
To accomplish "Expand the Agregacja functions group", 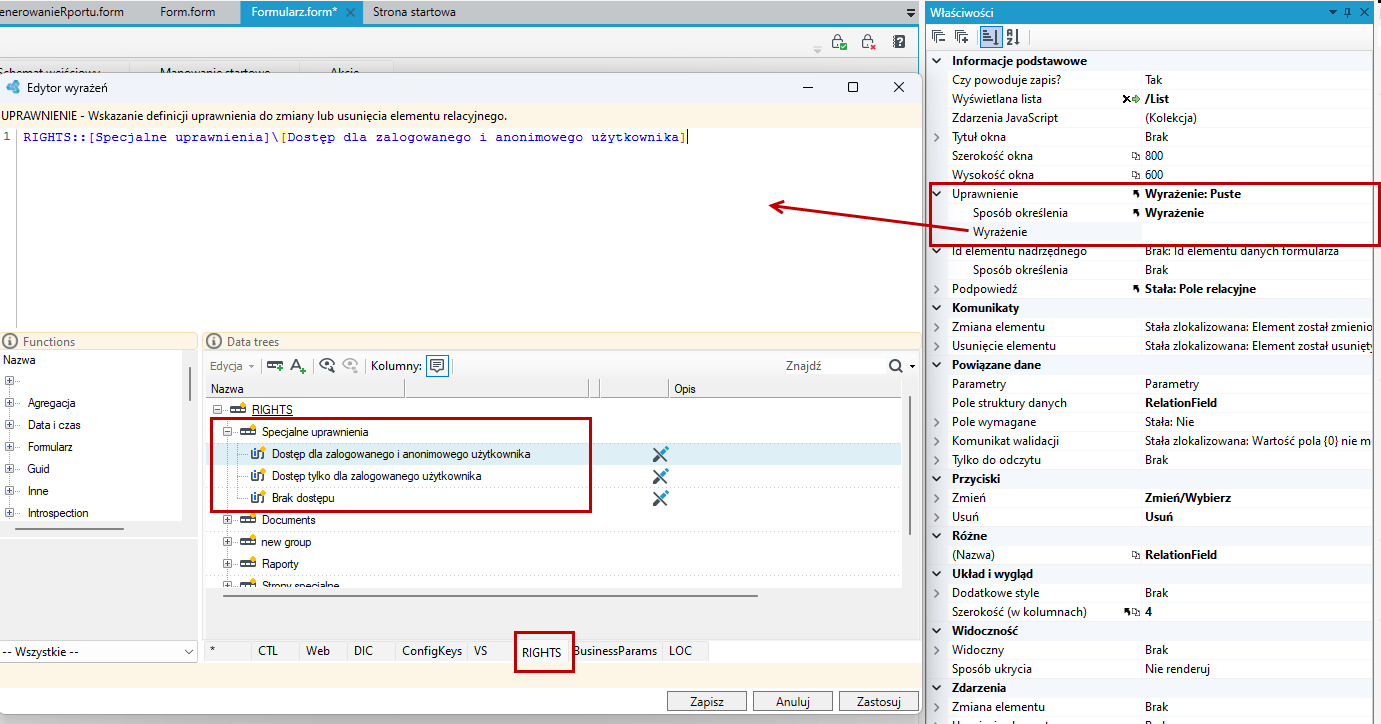I will point(9,403).
